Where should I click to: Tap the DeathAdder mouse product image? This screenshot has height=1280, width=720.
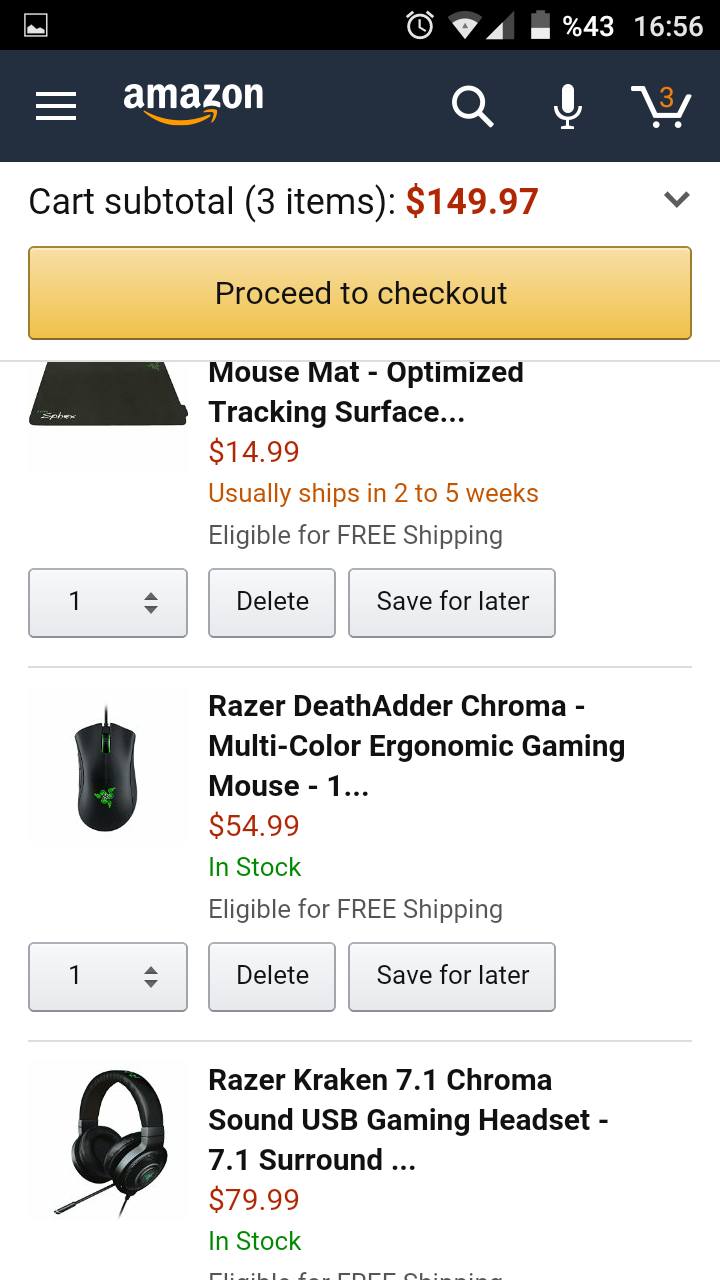point(107,768)
